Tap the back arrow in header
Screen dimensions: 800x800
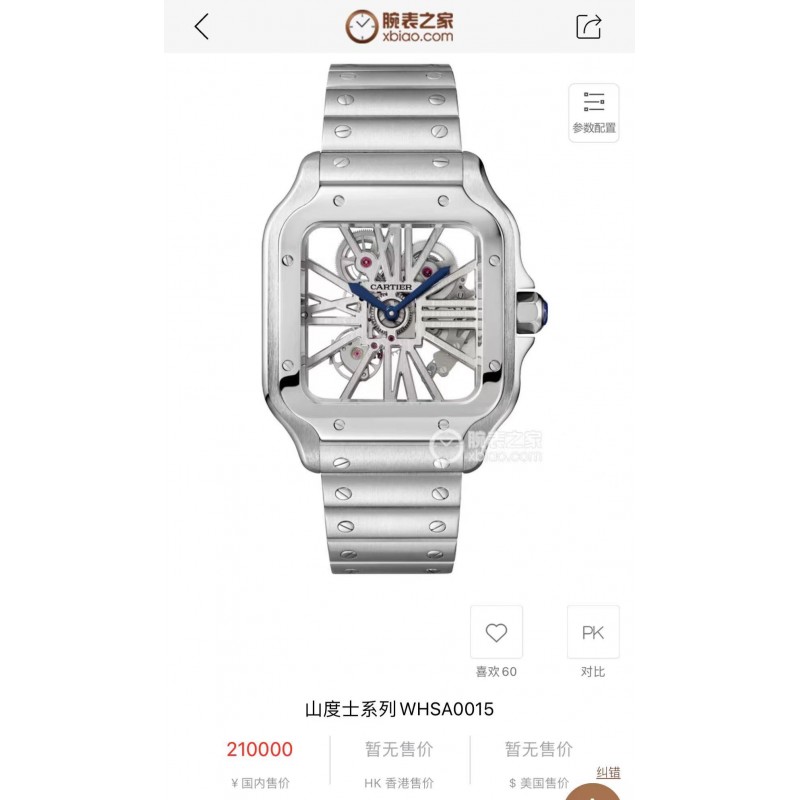click(202, 27)
